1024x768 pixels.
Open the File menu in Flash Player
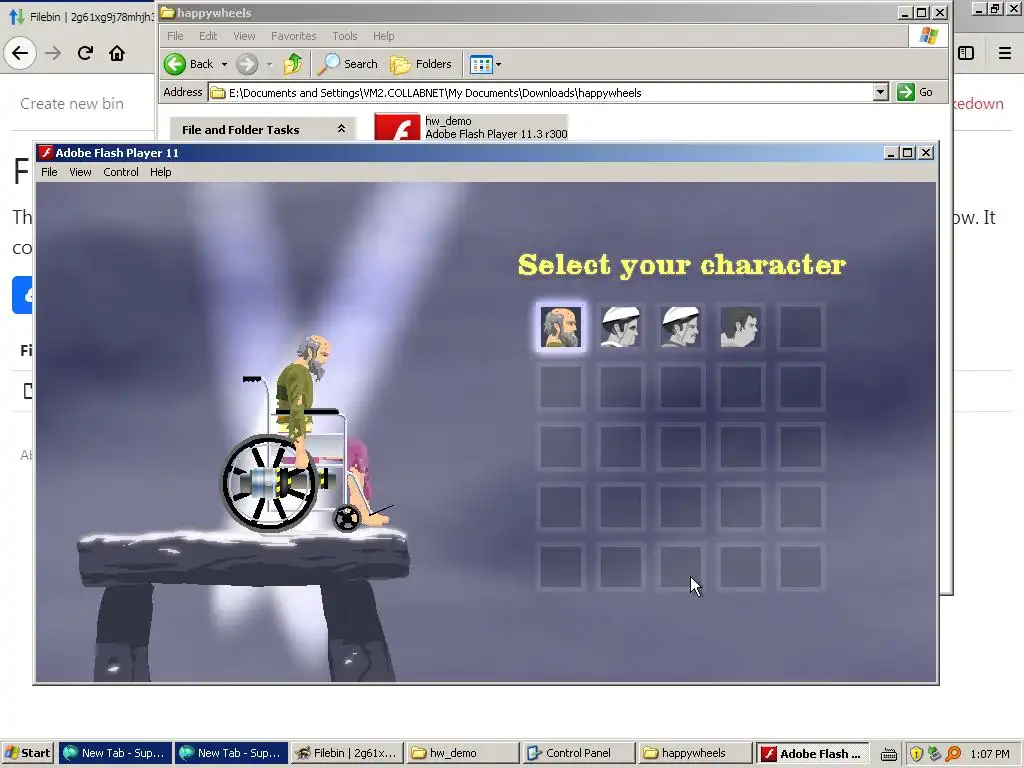click(49, 172)
